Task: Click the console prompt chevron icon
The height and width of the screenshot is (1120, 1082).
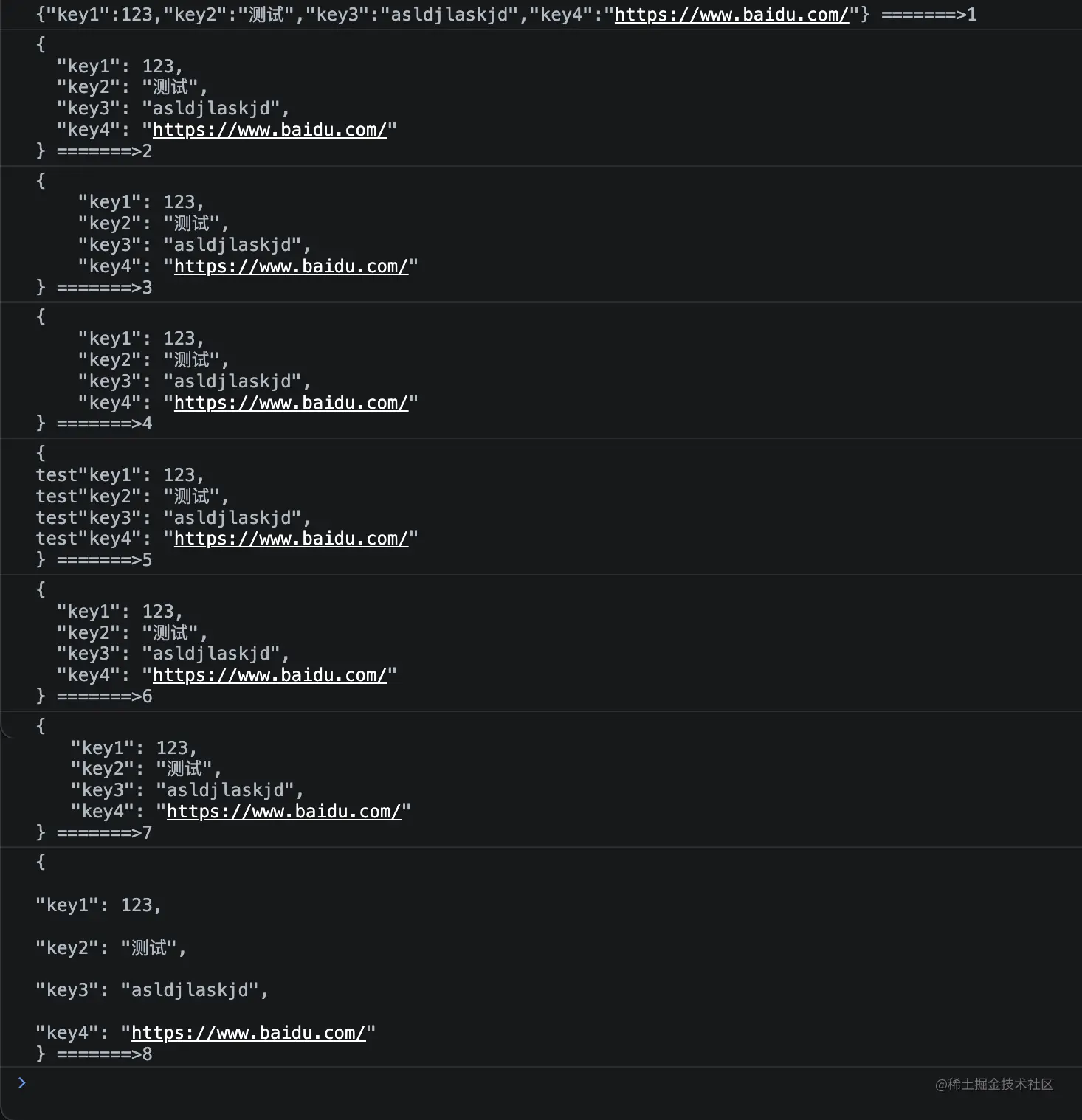Action: coord(21,1082)
